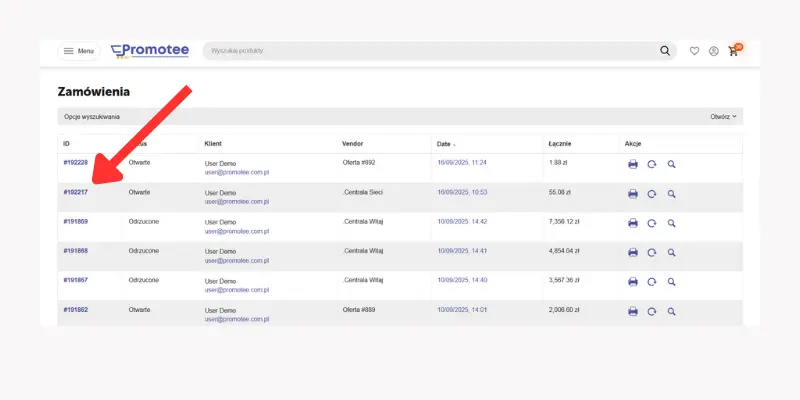Open the wishlist heart icon
This screenshot has width=800, height=400.
[x=695, y=51]
